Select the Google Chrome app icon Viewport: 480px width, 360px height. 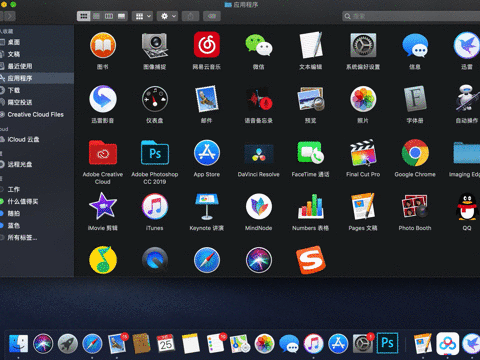pyautogui.click(x=415, y=153)
